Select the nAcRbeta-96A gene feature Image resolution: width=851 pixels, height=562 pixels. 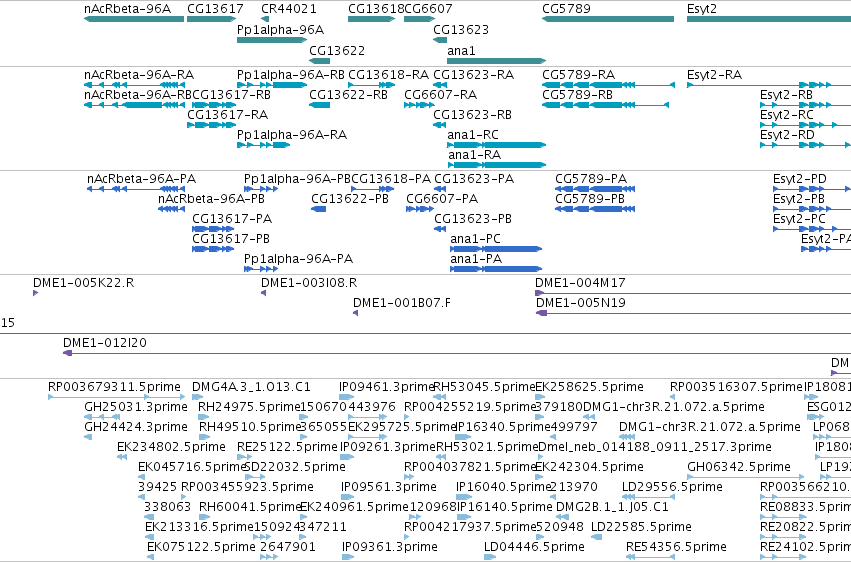(134, 19)
